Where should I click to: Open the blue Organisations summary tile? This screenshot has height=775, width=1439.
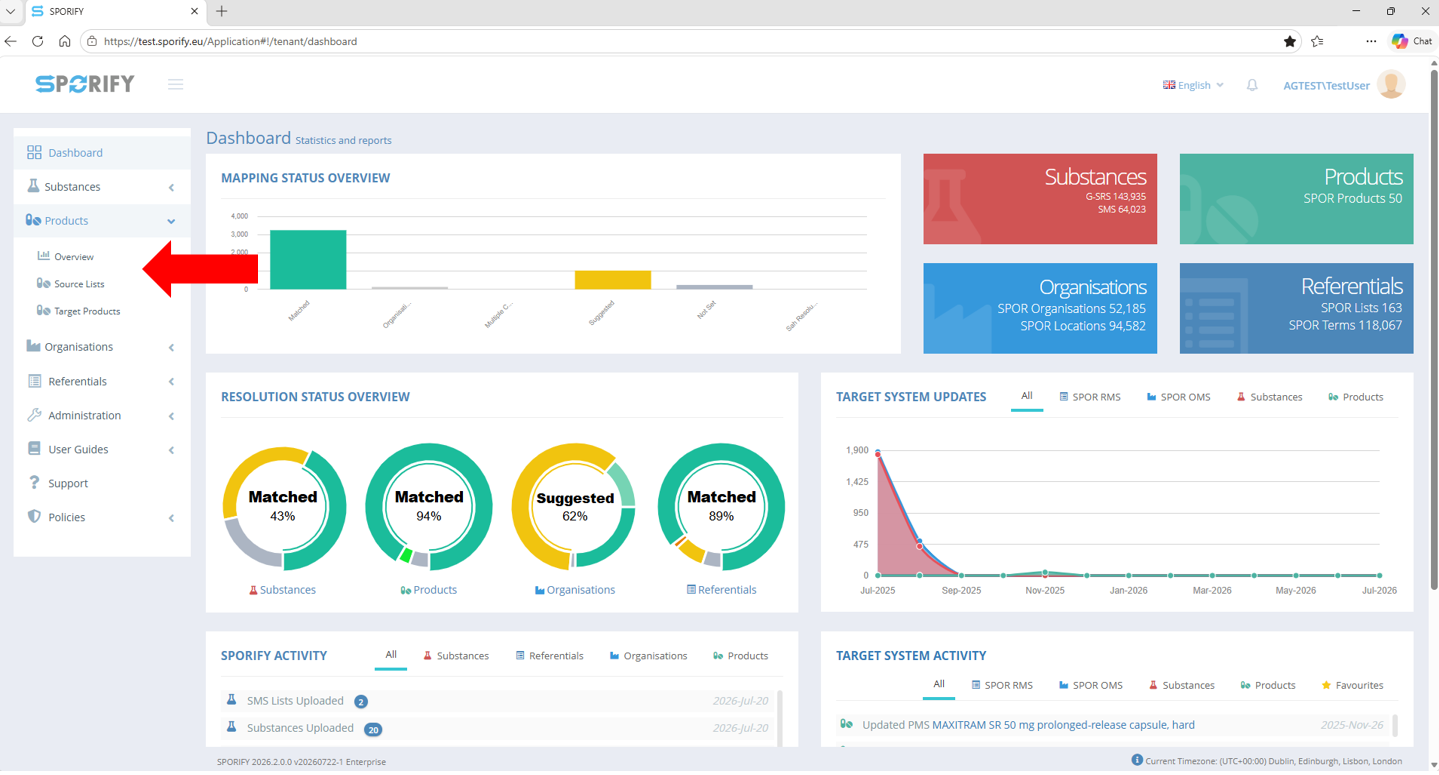(x=1040, y=308)
